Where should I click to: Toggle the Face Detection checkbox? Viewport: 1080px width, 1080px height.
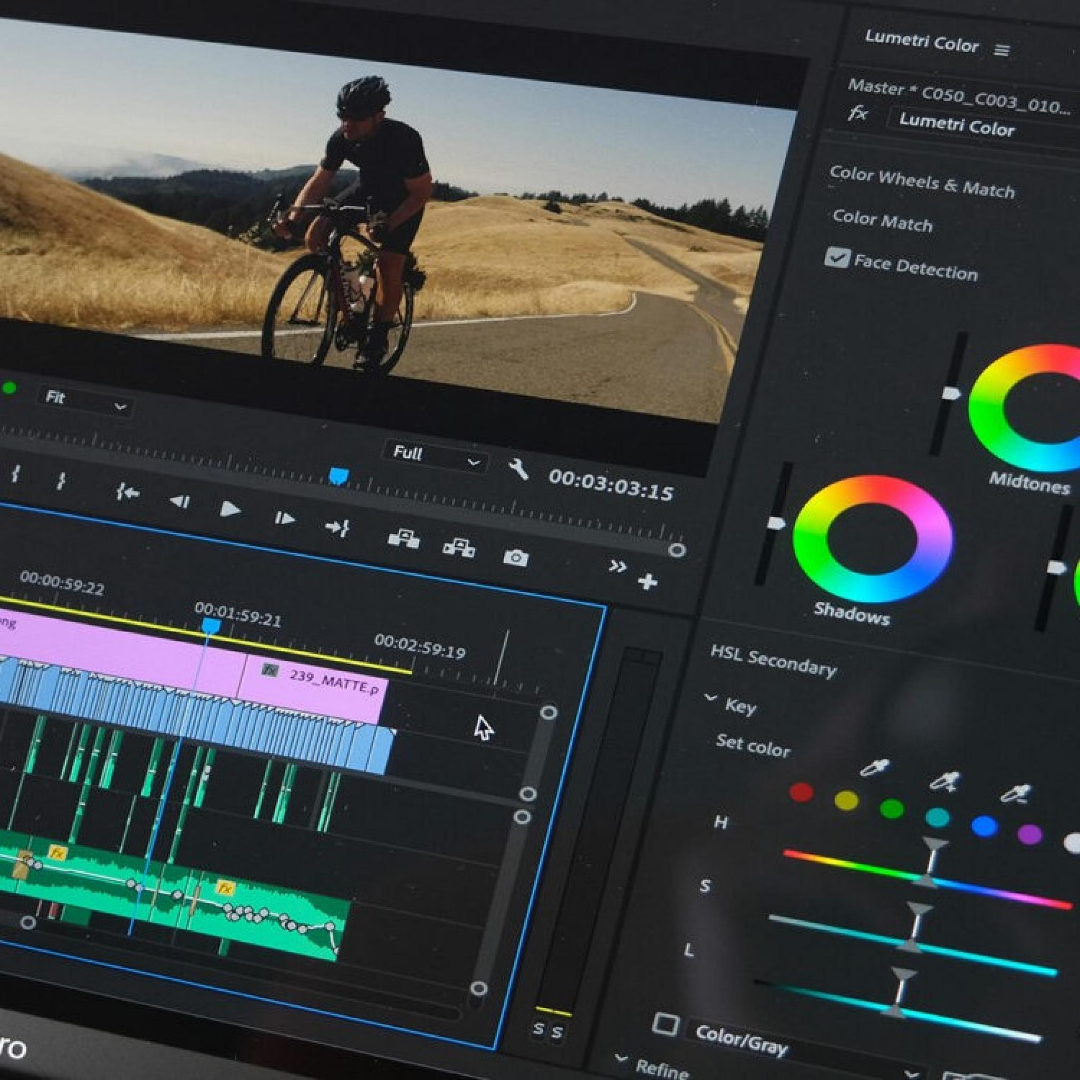[x=837, y=258]
